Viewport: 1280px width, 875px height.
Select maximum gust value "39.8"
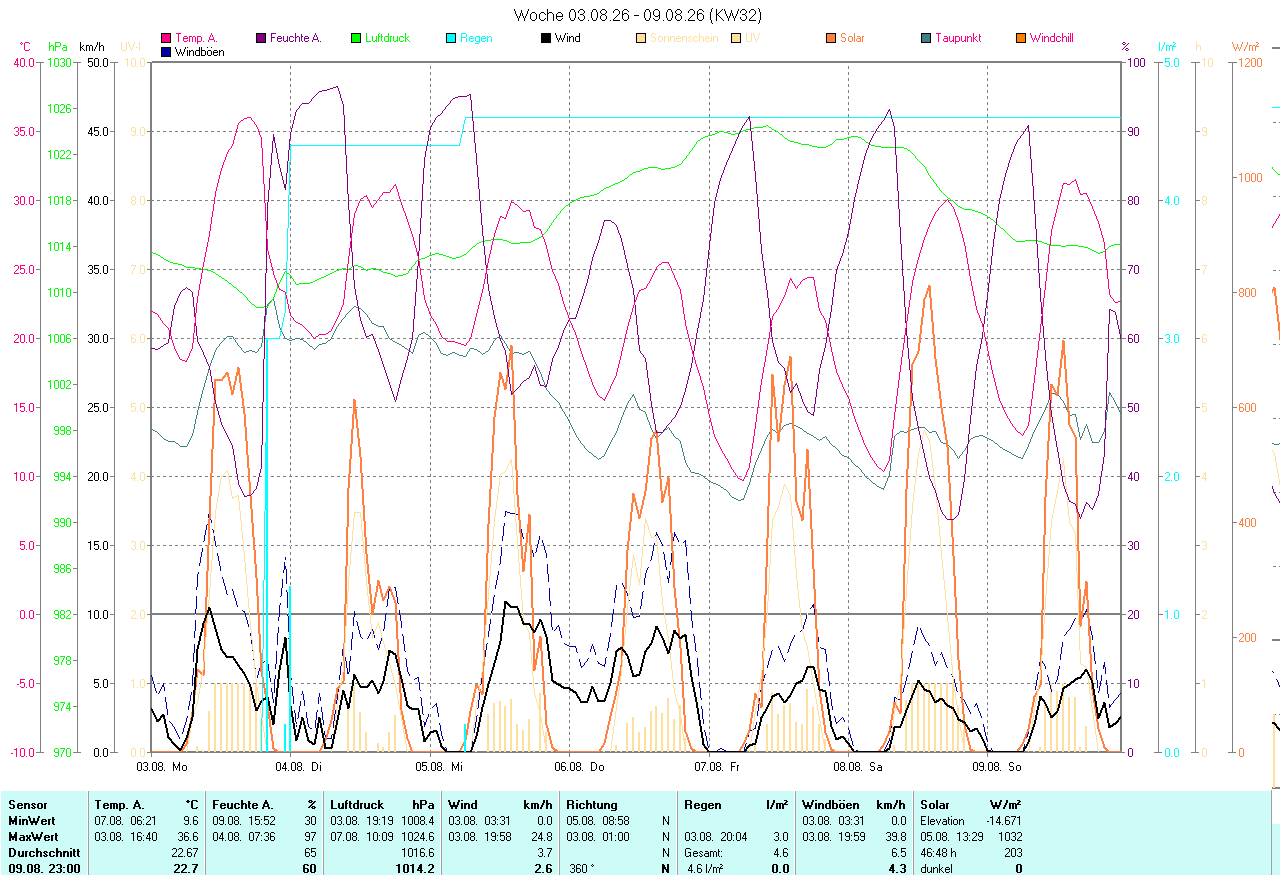coord(895,837)
